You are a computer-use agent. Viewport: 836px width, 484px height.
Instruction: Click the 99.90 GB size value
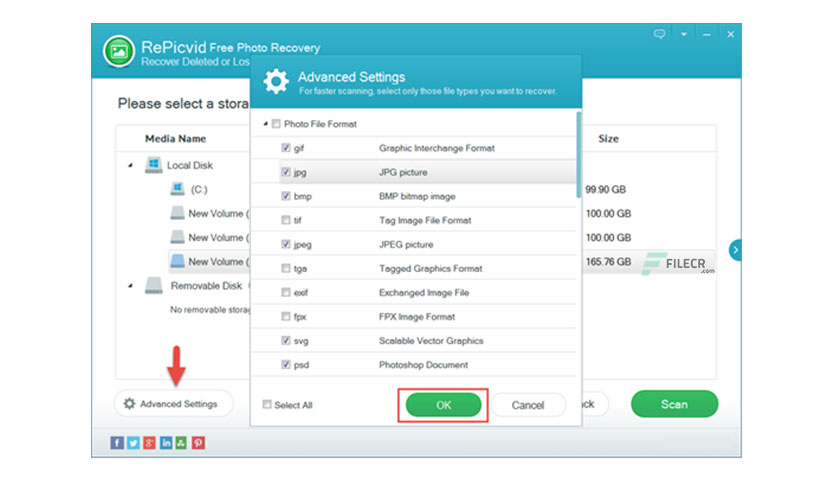605,189
